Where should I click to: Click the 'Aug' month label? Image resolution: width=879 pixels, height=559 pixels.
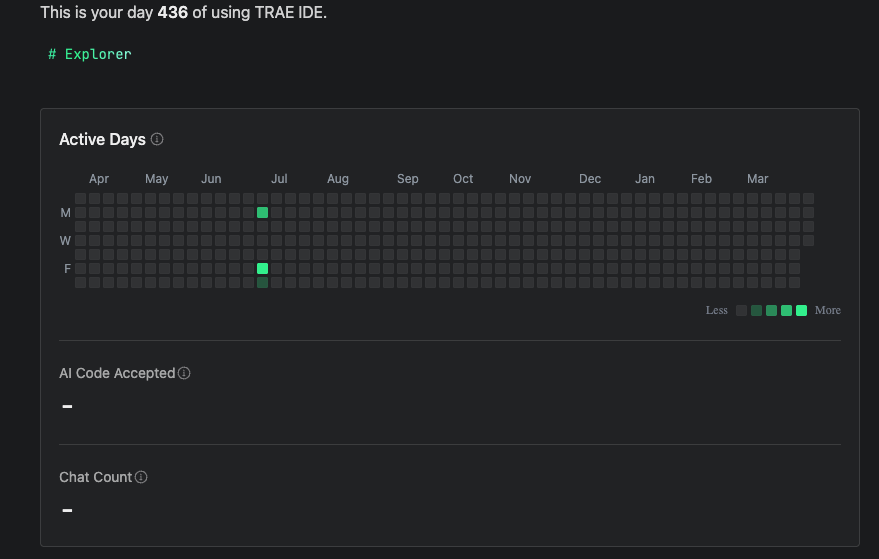tap(338, 179)
